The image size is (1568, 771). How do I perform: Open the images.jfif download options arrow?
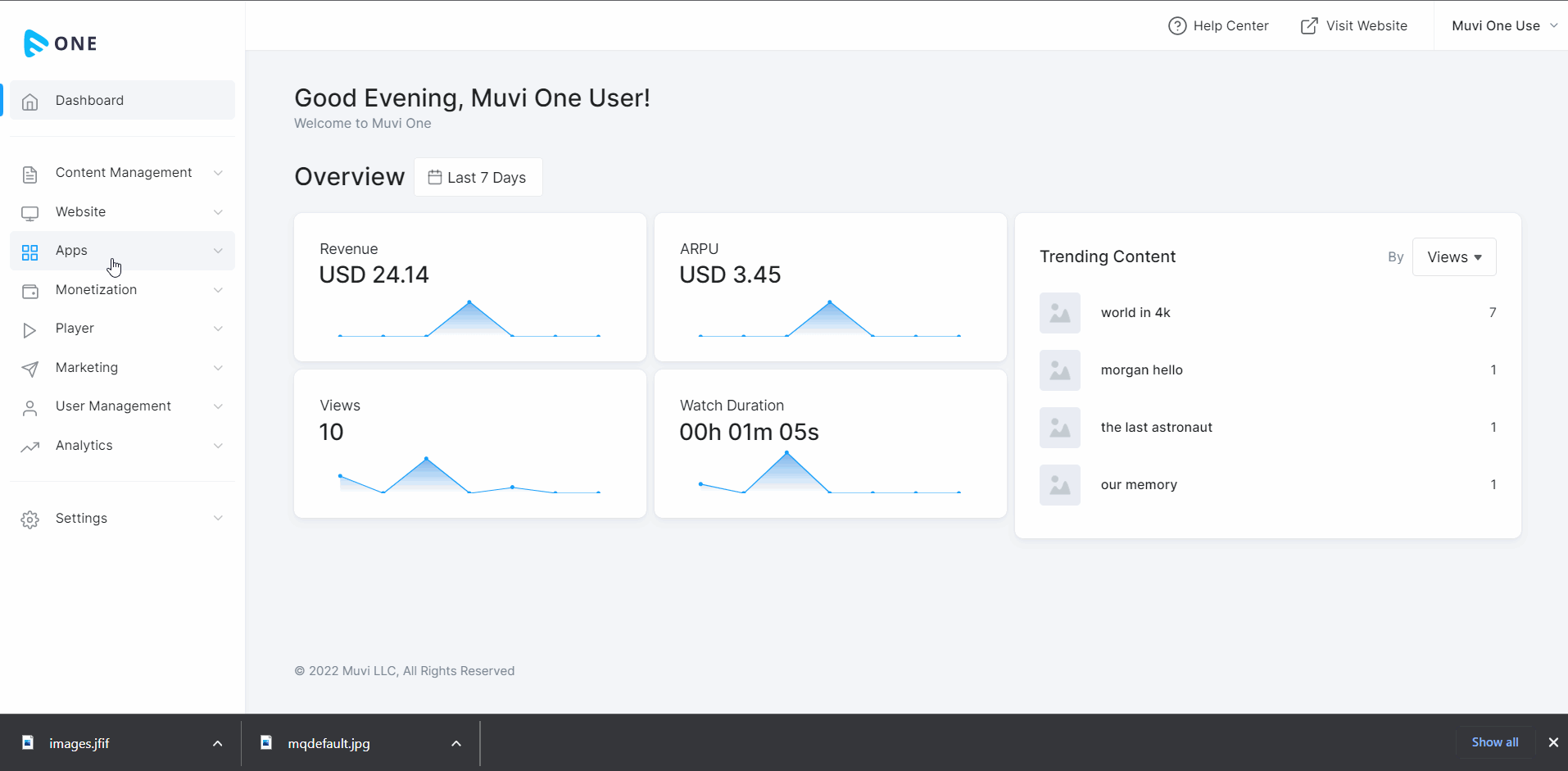[x=217, y=743]
